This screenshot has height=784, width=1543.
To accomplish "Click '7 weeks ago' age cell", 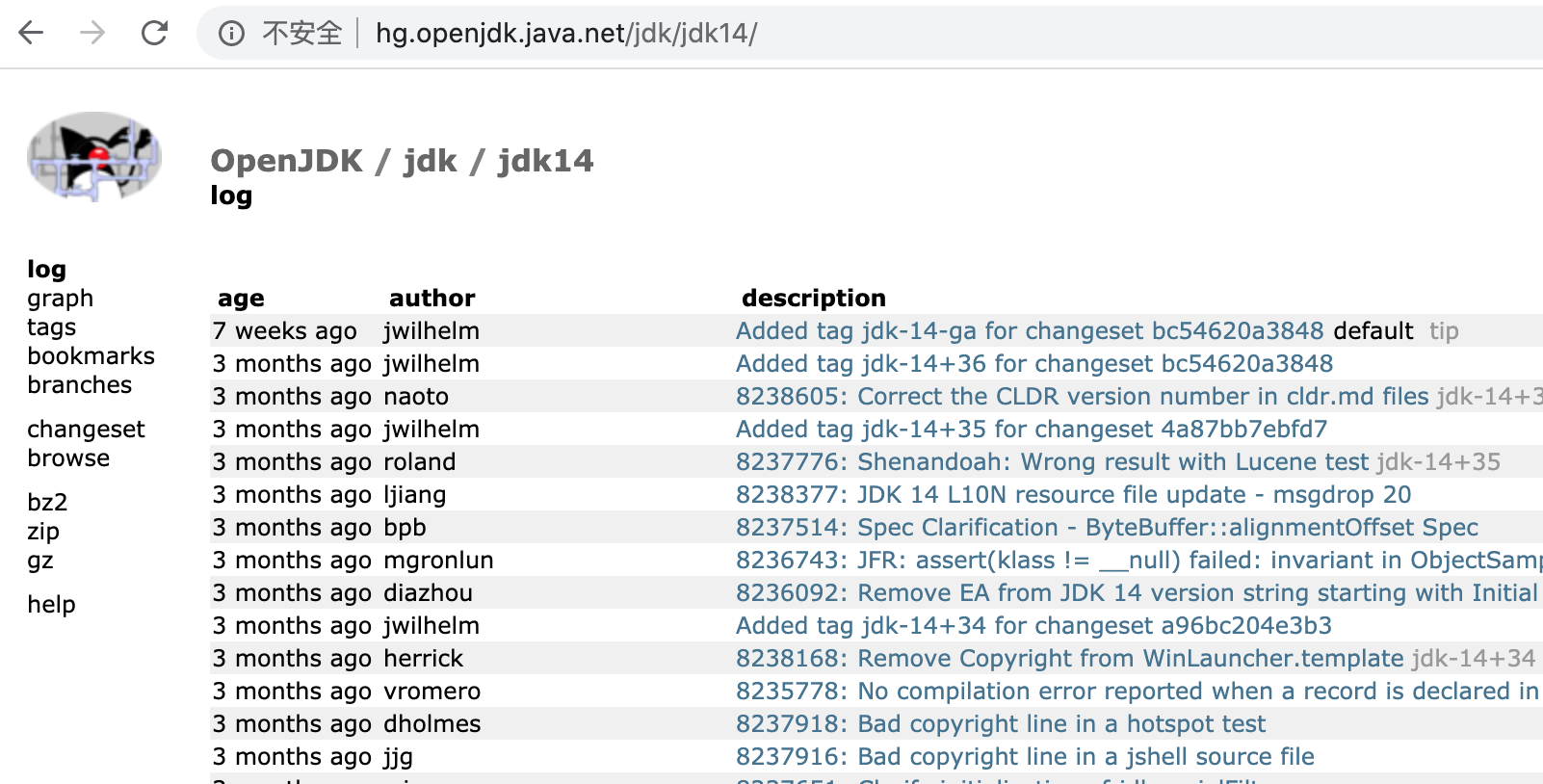I will [285, 331].
